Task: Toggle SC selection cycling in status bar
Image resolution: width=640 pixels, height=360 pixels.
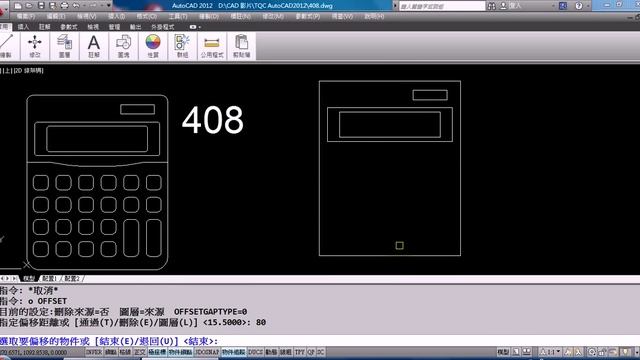Action: click(x=321, y=352)
